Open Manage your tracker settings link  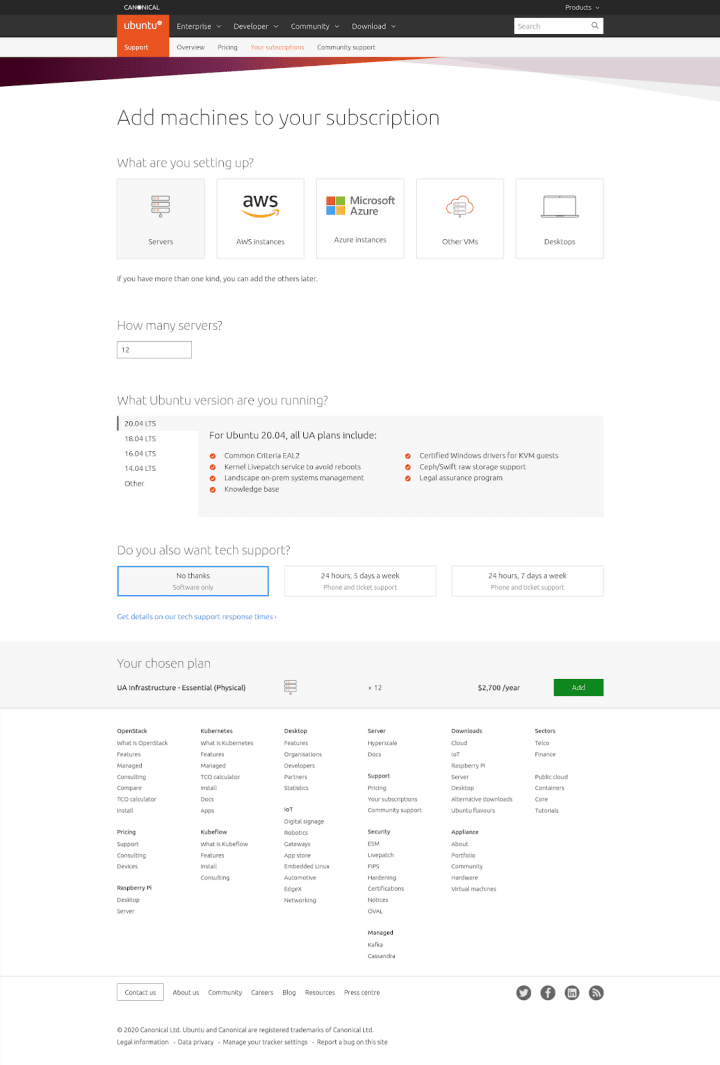[265, 1042]
